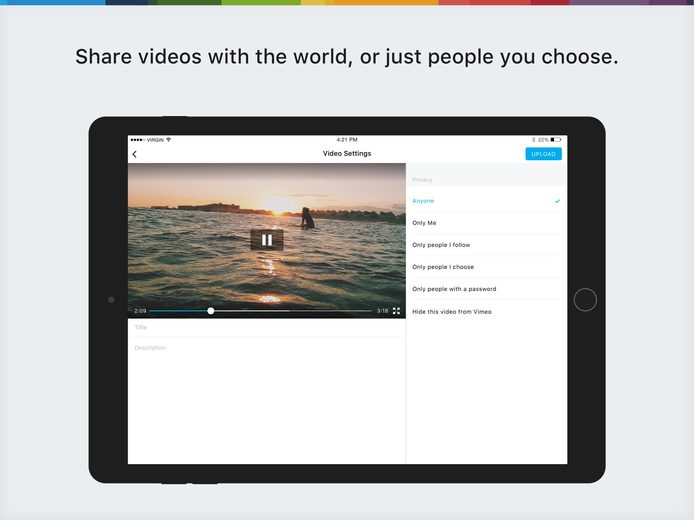Click the battery icon in status bar
This screenshot has height=520, width=694.
(555, 140)
